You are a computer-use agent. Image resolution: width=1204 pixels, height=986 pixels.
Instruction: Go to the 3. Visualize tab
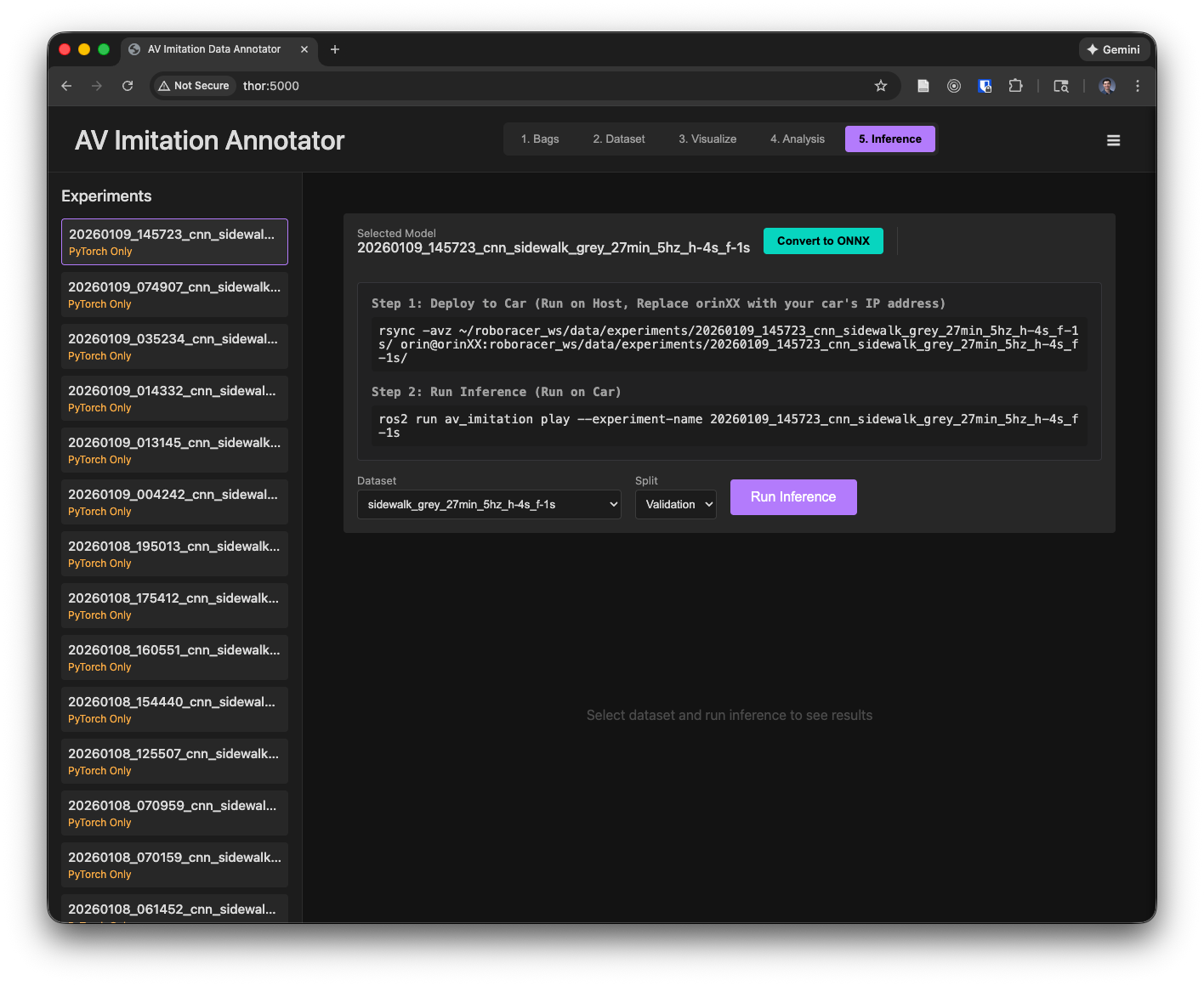click(x=707, y=139)
